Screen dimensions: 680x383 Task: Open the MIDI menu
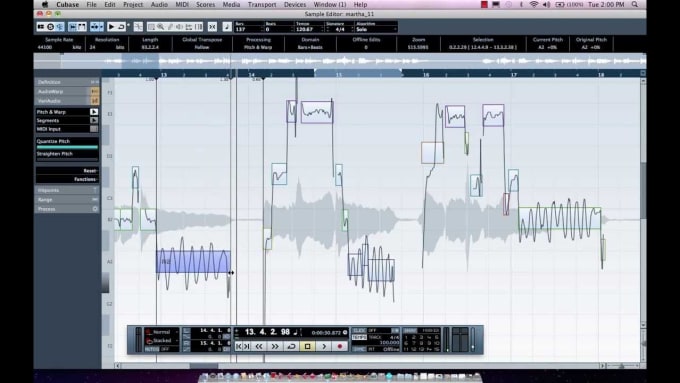pyautogui.click(x=182, y=4)
